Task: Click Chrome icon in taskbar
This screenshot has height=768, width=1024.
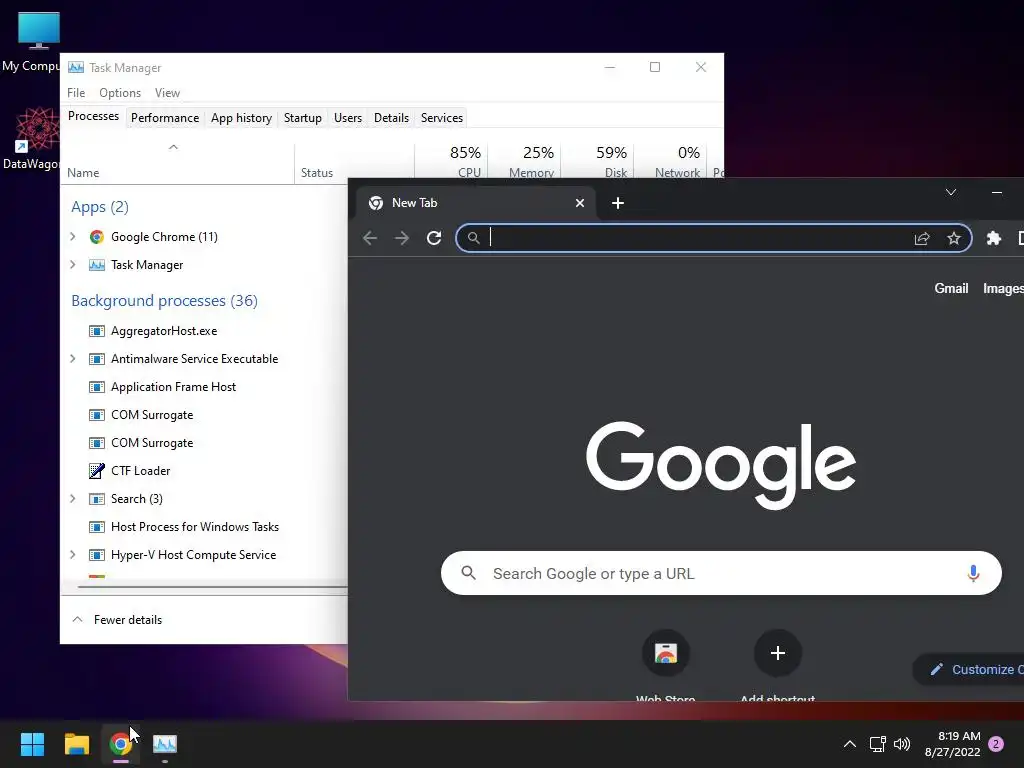Action: (x=120, y=744)
